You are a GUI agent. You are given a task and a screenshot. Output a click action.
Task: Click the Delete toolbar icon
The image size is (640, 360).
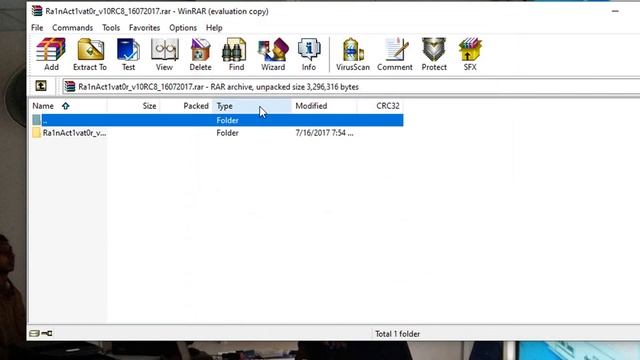tap(200, 54)
